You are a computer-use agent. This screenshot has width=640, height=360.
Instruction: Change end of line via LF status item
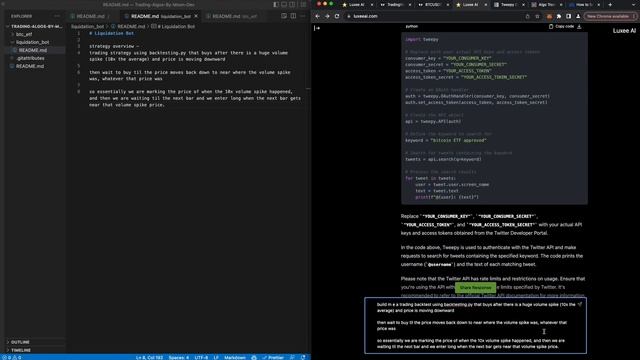click(x=216, y=358)
